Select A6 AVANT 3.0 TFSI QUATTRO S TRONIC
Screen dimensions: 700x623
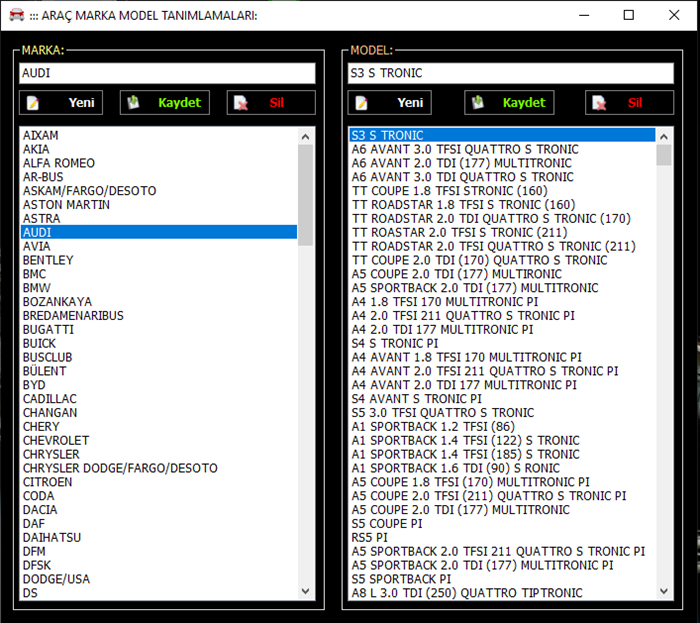pos(502,149)
